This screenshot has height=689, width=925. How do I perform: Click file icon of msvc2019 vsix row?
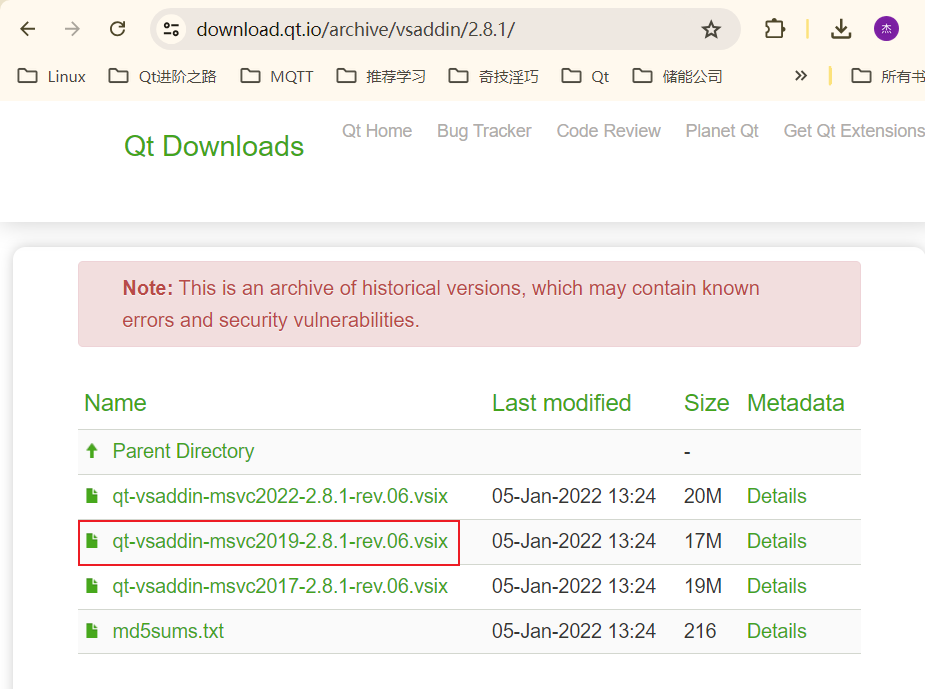click(92, 541)
